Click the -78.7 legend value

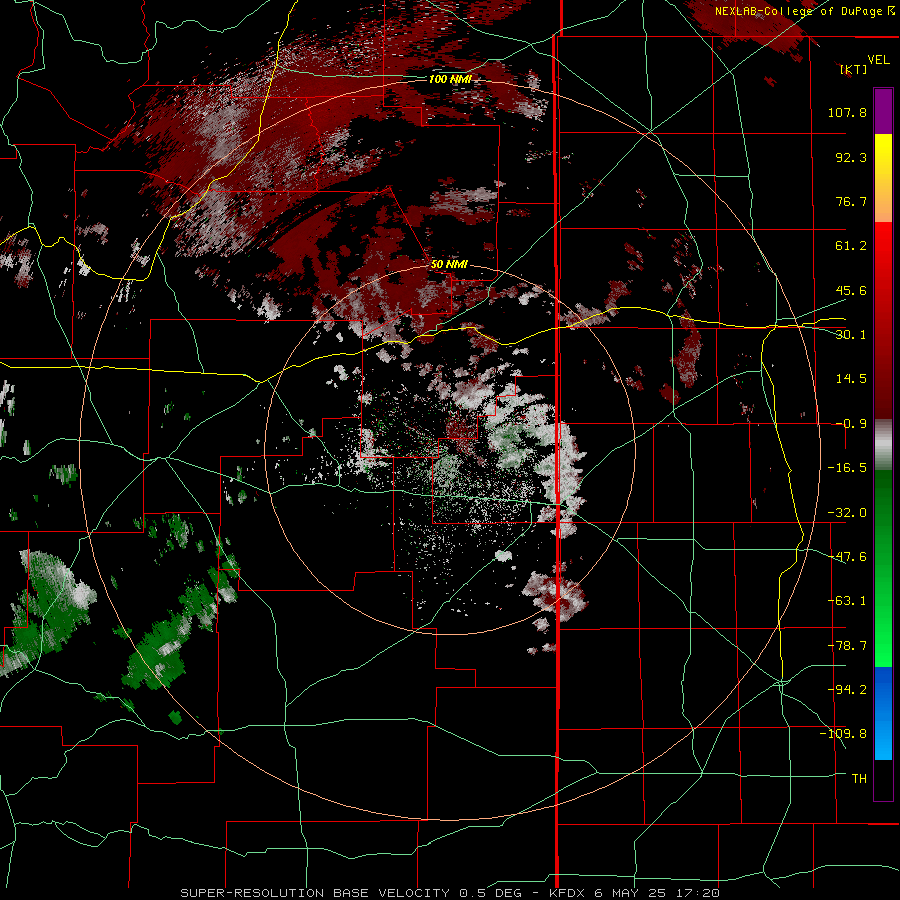pos(847,646)
